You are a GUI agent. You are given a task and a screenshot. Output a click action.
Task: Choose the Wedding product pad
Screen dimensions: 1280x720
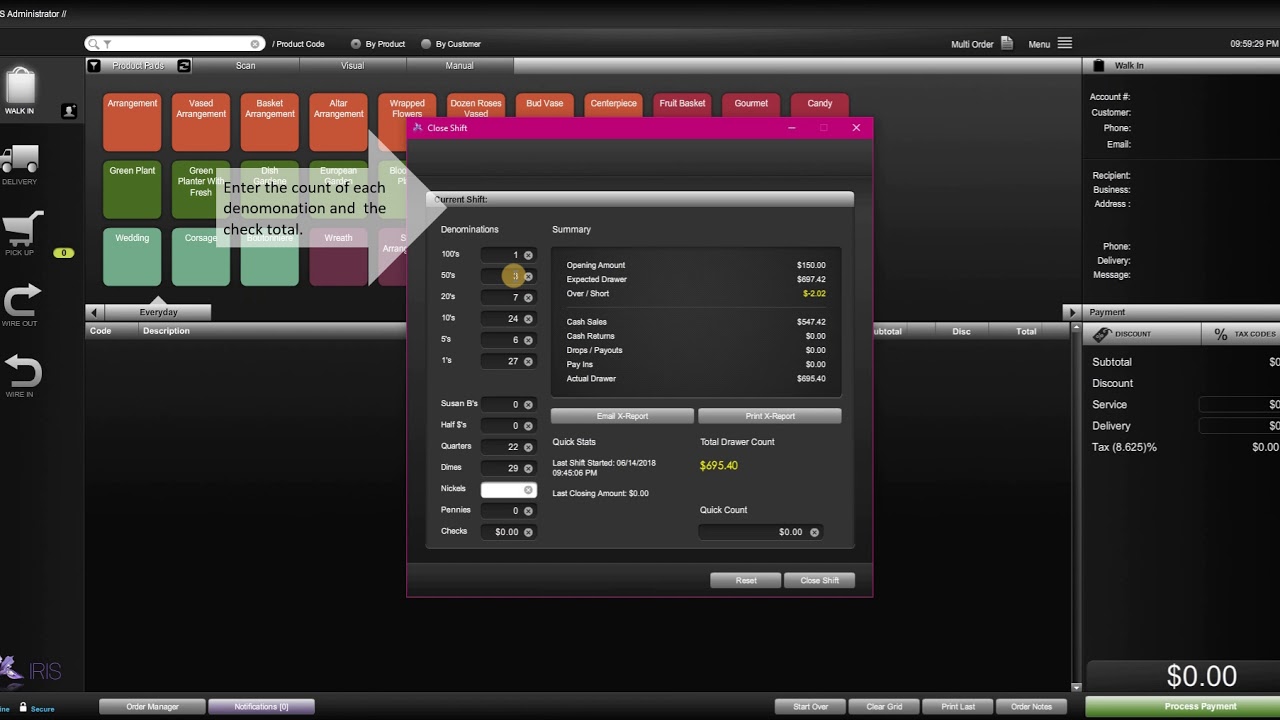coord(132,257)
